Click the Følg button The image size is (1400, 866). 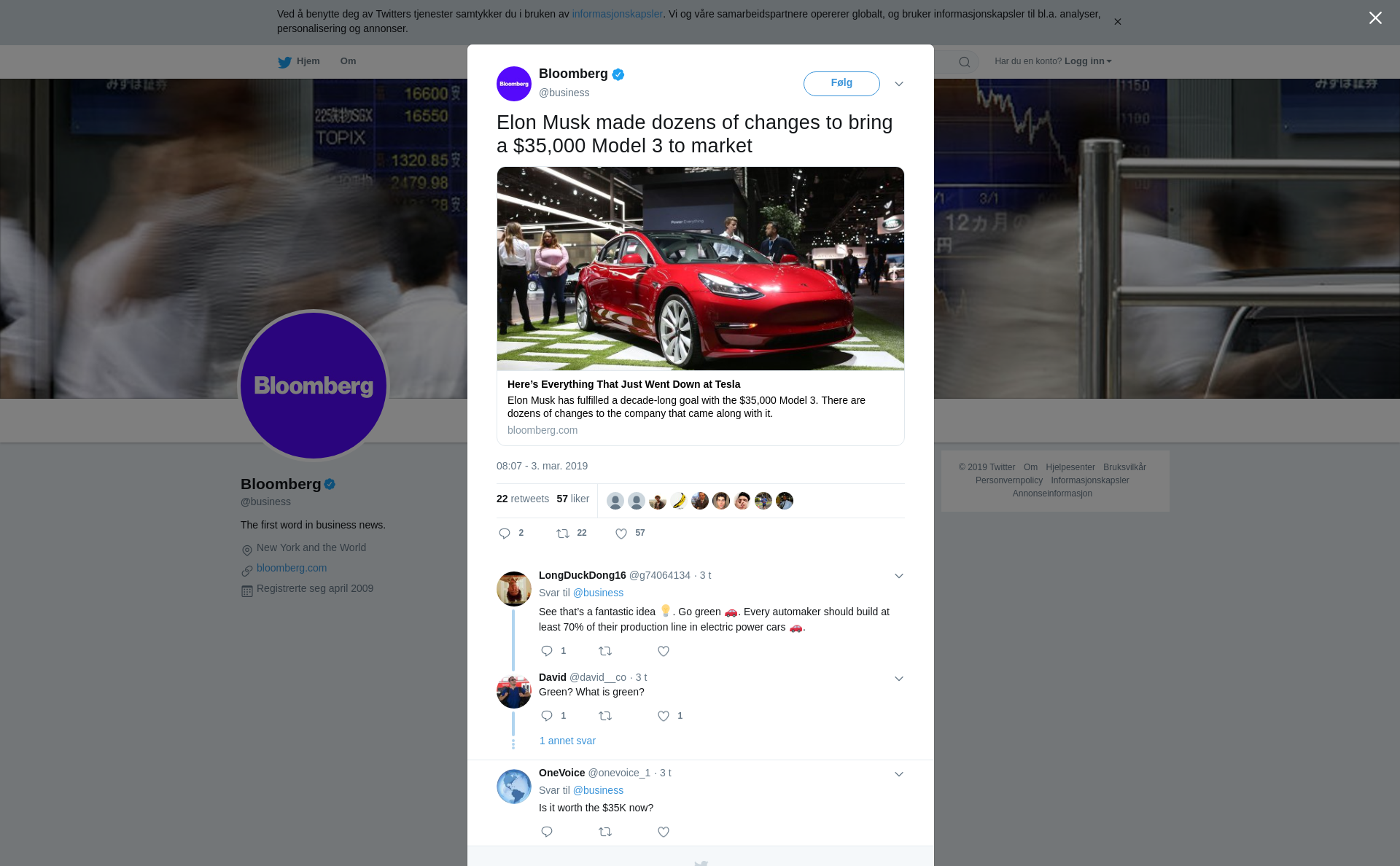point(841,83)
